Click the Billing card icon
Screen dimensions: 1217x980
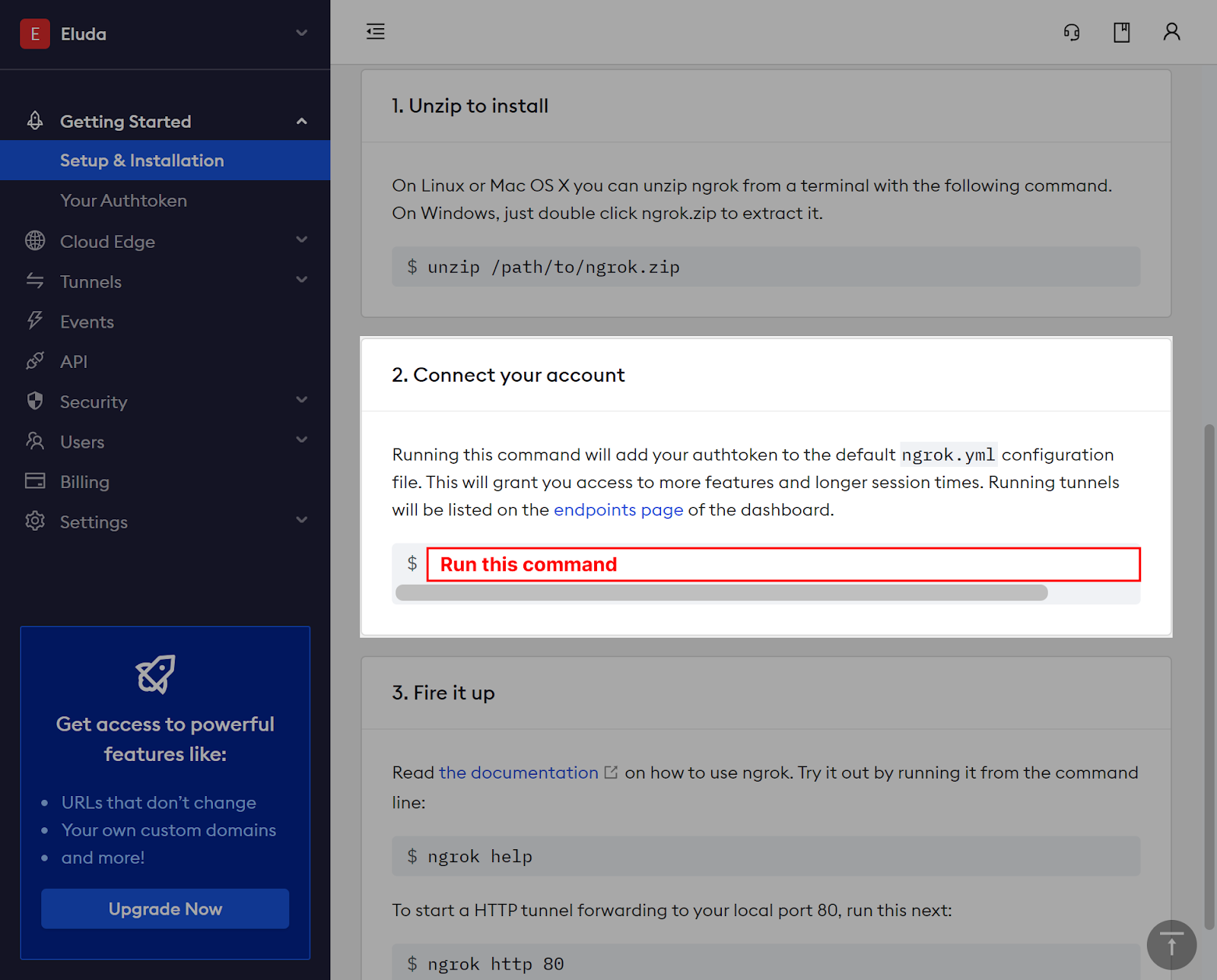pos(35,481)
